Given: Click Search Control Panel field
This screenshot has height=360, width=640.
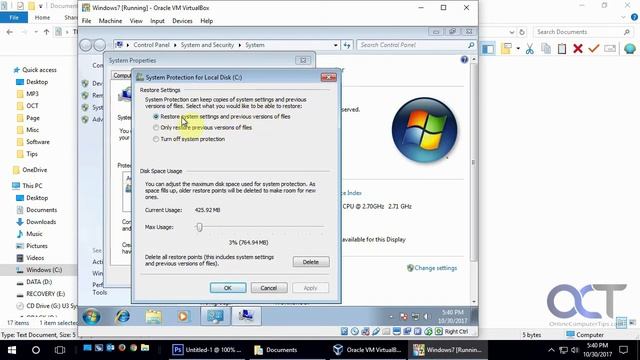Looking at the screenshot, I should click(x=416, y=45).
